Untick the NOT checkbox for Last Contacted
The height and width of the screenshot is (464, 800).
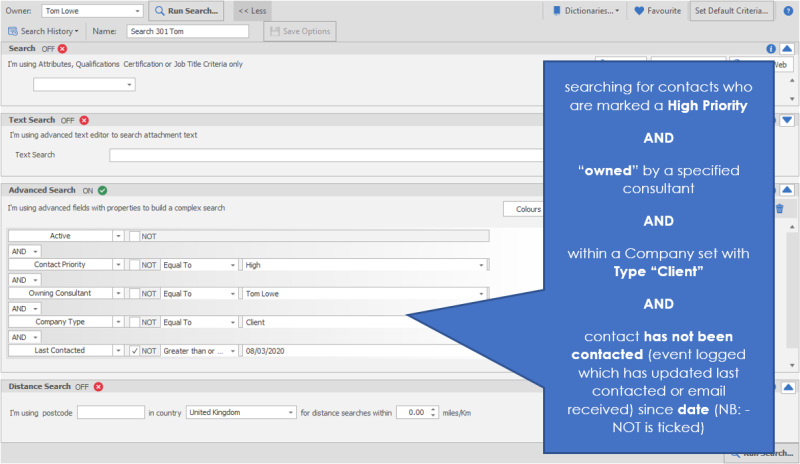pos(135,351)
